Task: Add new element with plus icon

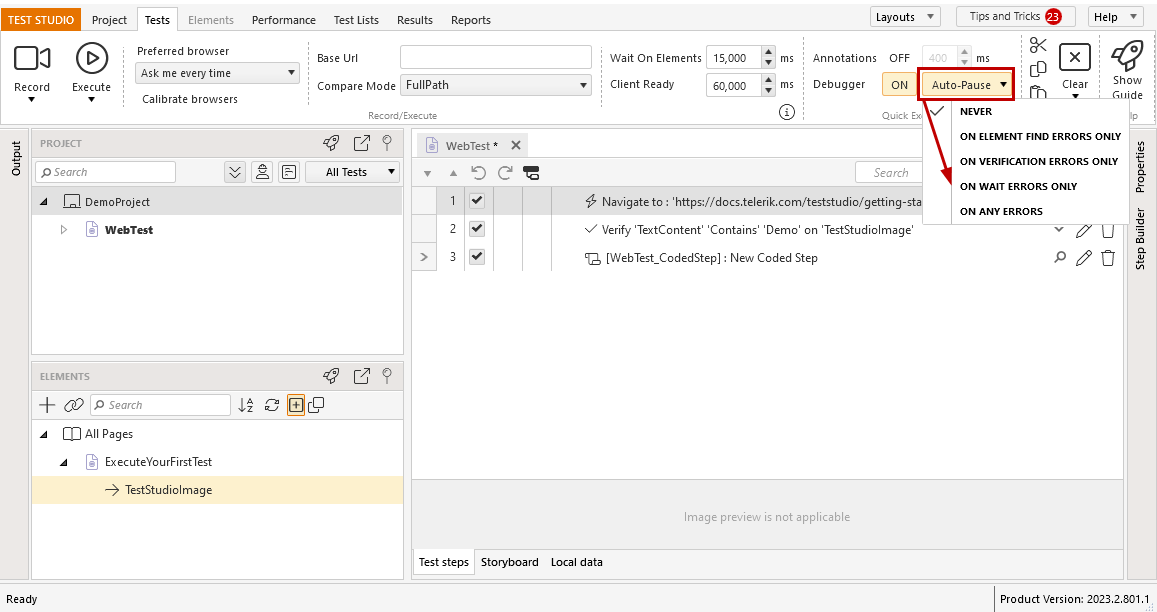Action: click(47, 405)
